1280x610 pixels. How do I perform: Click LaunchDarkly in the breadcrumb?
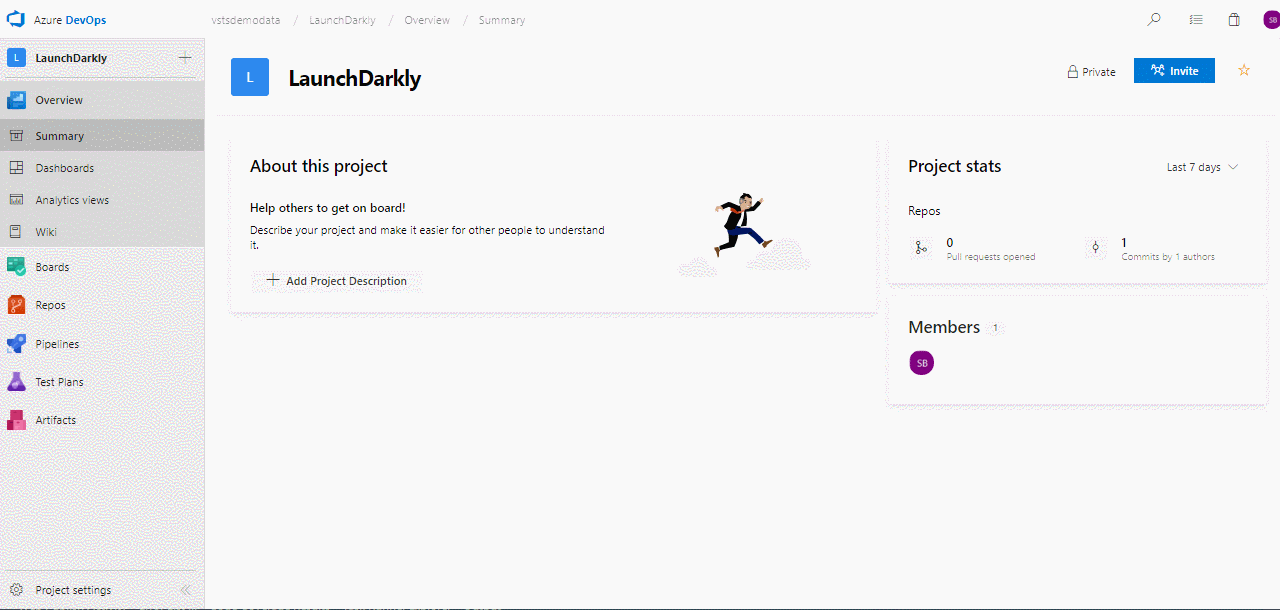coord(342,20)
